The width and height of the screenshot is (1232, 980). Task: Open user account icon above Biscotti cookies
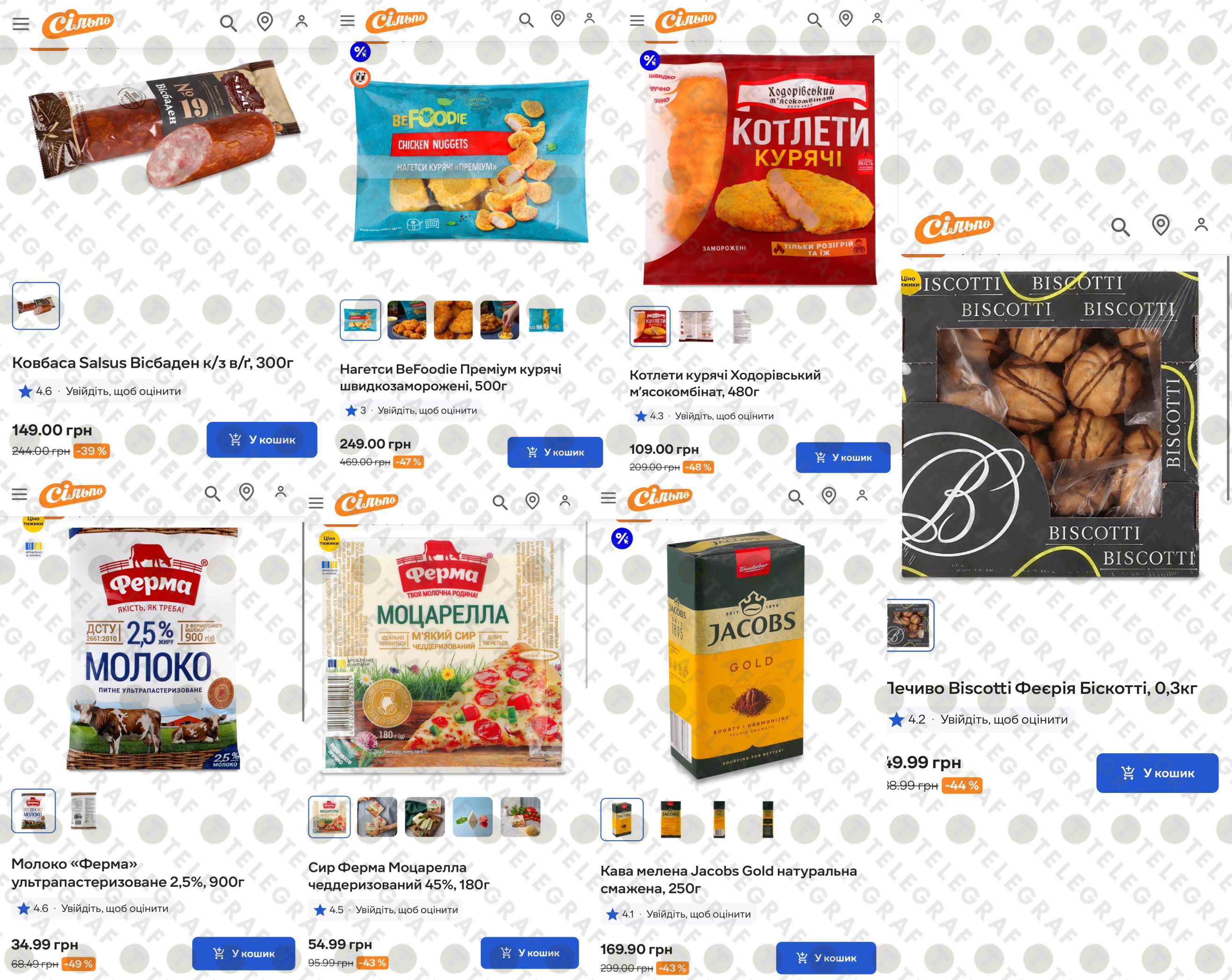tap(1201, 225)
